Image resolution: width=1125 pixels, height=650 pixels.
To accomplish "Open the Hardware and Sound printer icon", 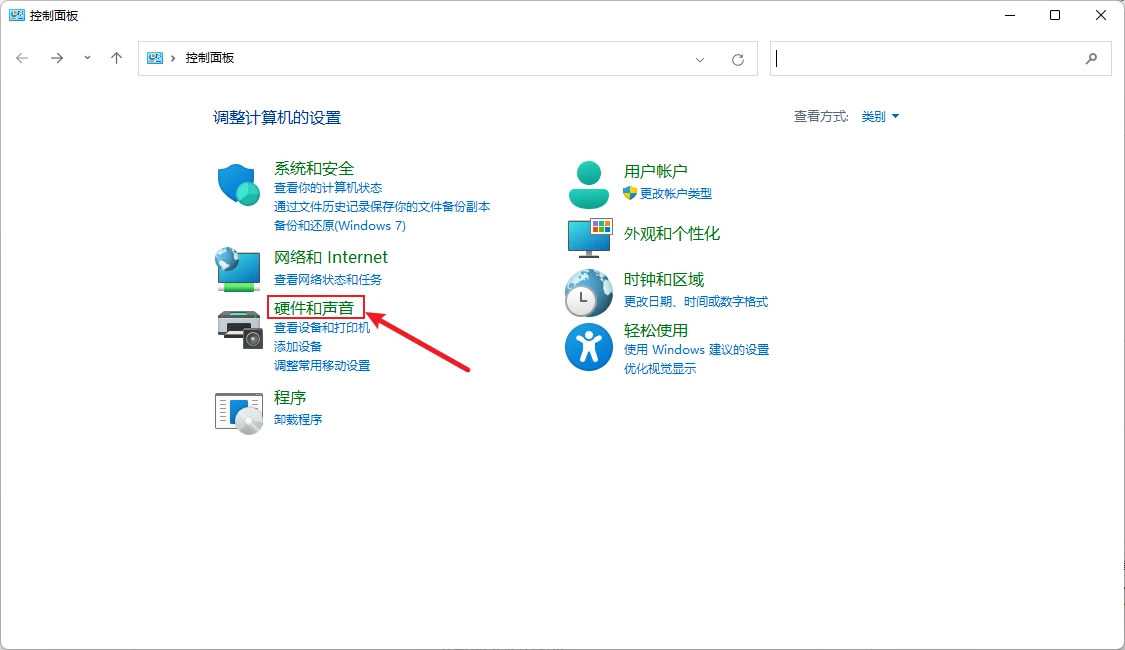I will [240, 329].
